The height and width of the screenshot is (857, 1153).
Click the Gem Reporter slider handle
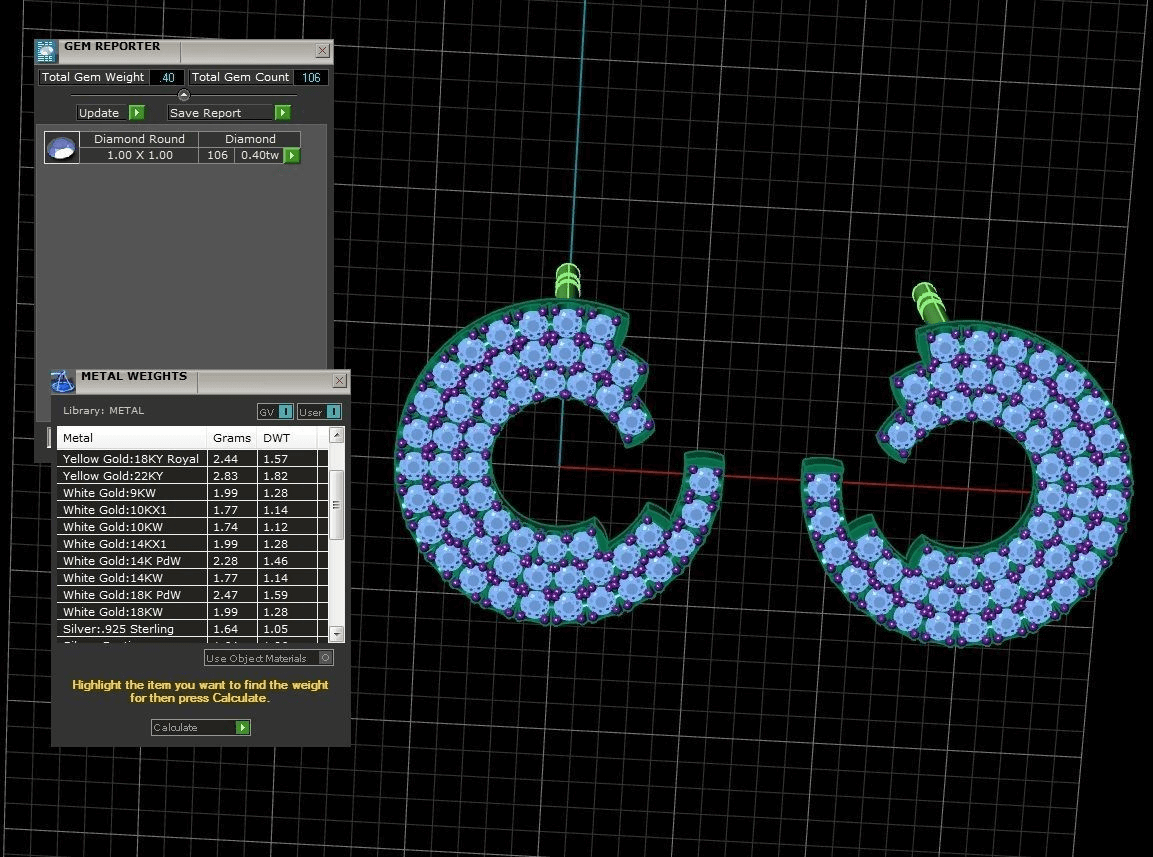(184, 95)
